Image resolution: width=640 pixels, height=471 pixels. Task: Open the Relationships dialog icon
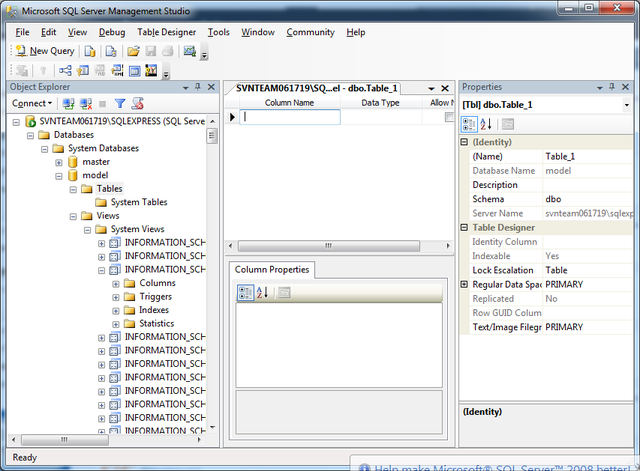65,71
